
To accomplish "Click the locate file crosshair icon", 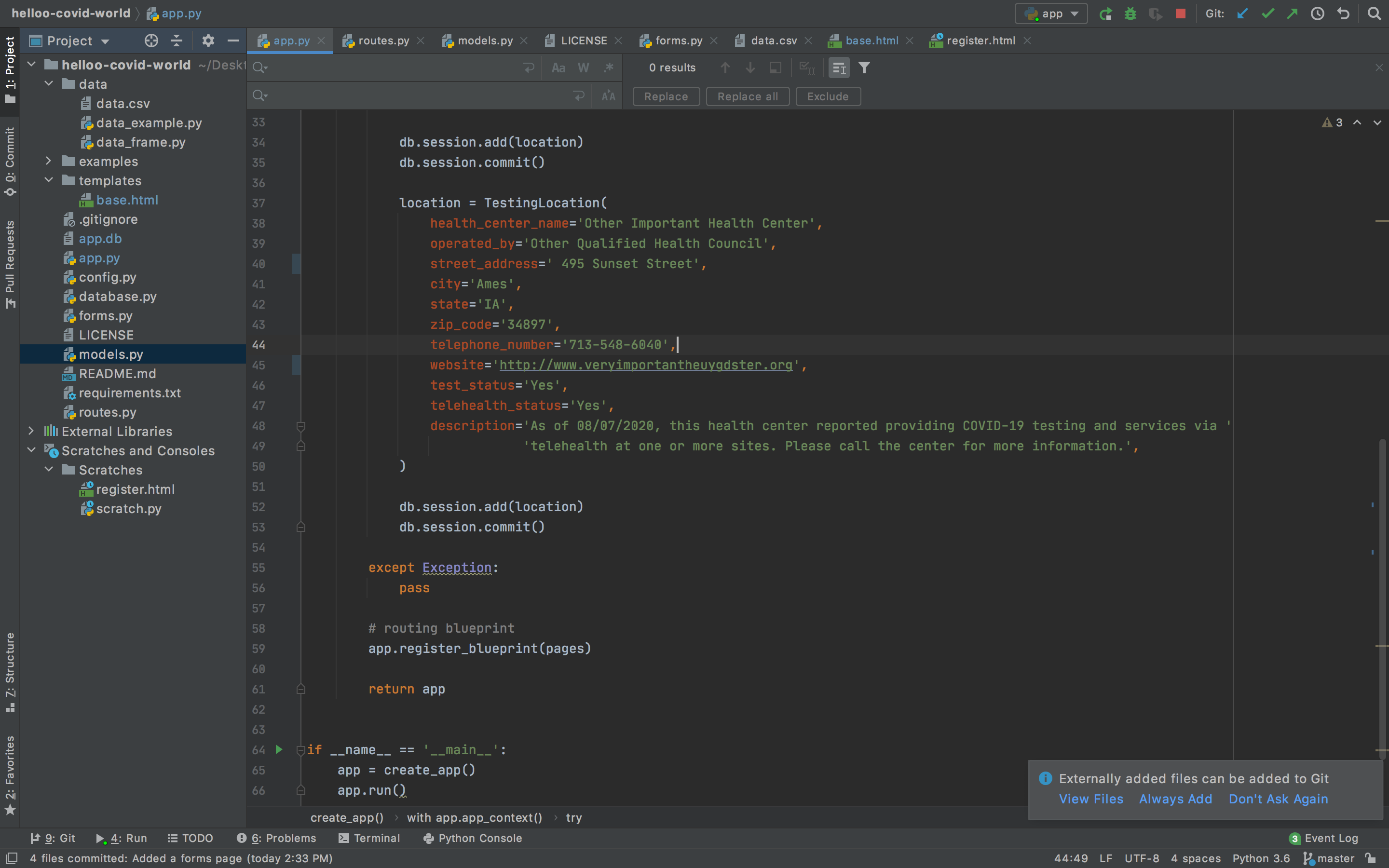I will pos(151,41).
